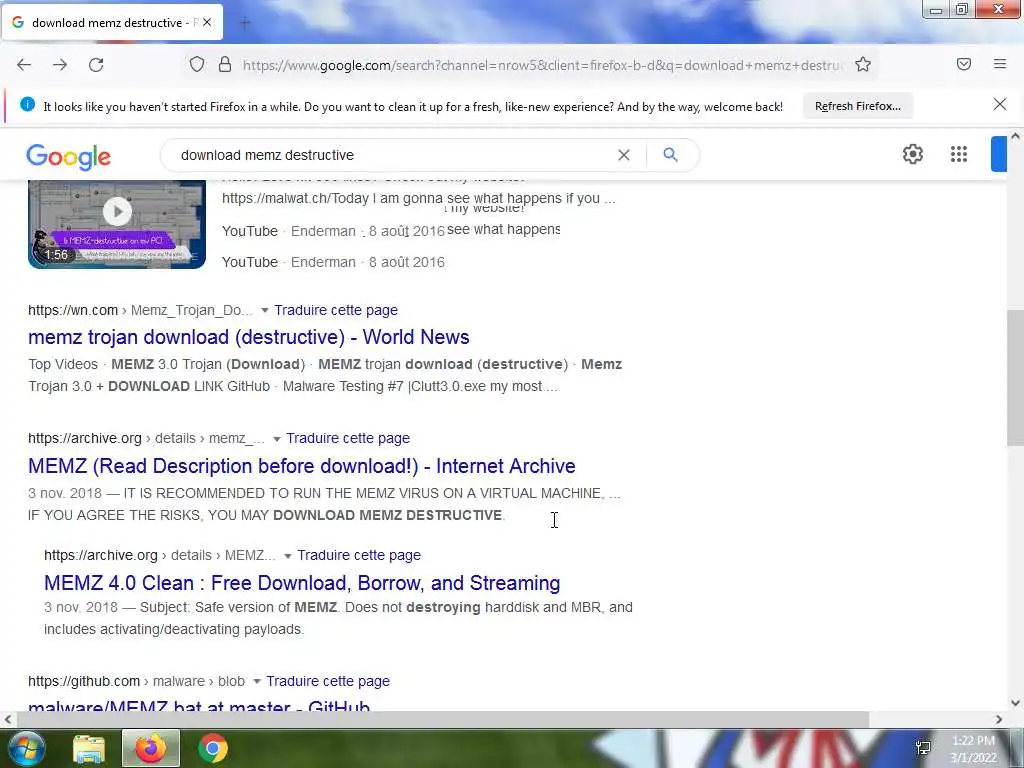Click the https://wn.com result URL
The width and height of the screenshot is (1024, 768).
(x=73, y=310)
